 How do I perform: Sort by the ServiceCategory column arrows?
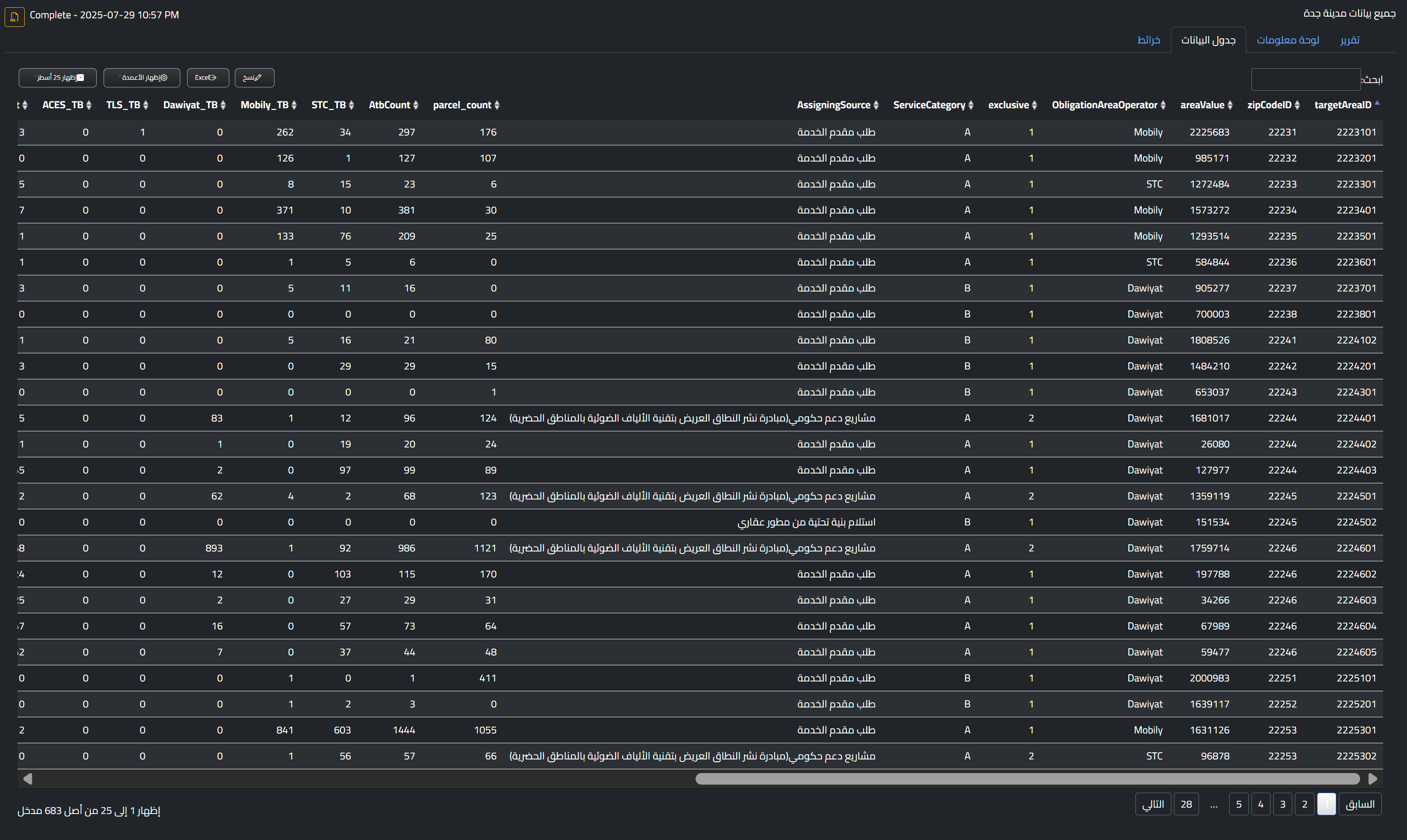(972, 105)
